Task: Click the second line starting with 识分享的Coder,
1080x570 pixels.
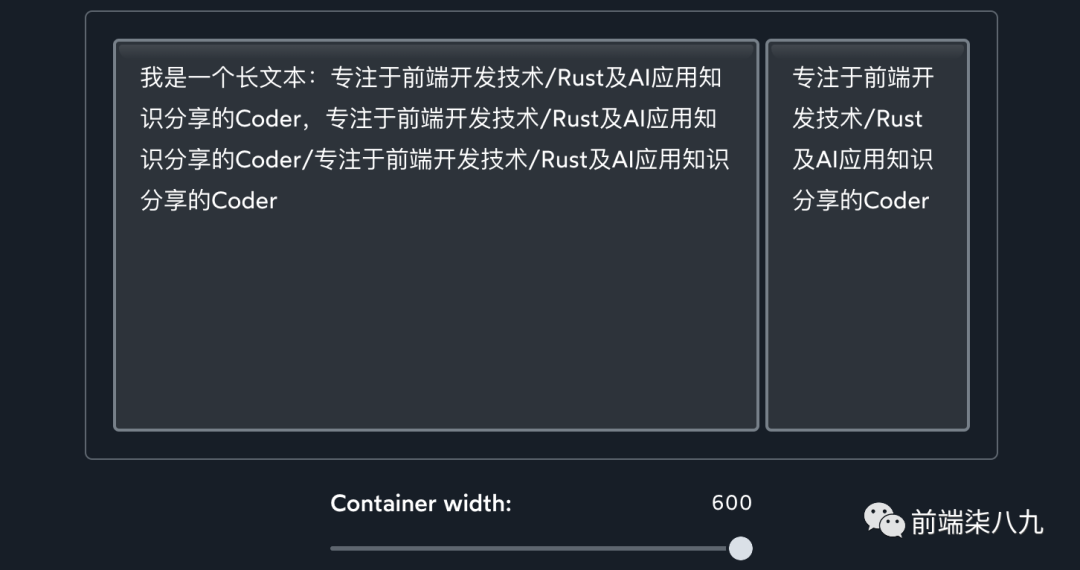Action: pos(428,119)
